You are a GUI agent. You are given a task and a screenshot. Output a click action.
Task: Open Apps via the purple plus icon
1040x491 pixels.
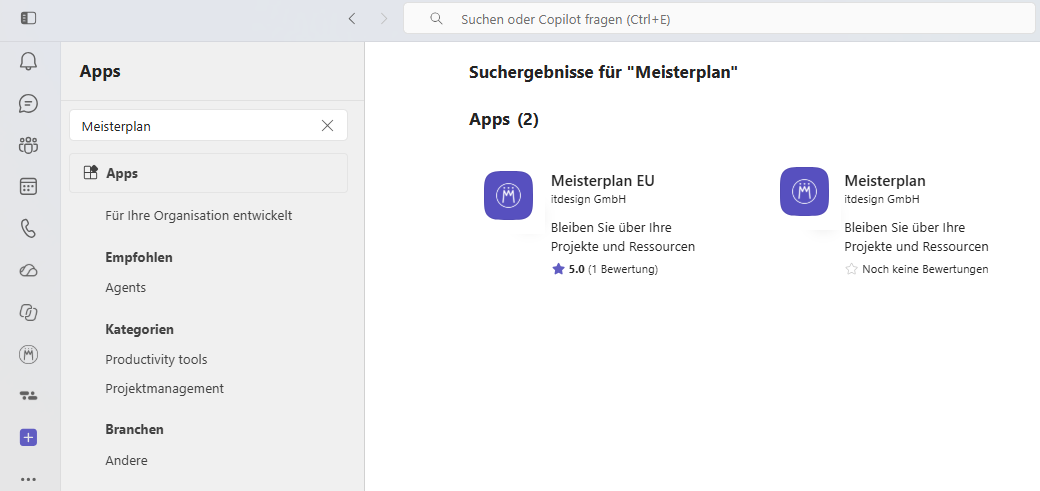29,437
